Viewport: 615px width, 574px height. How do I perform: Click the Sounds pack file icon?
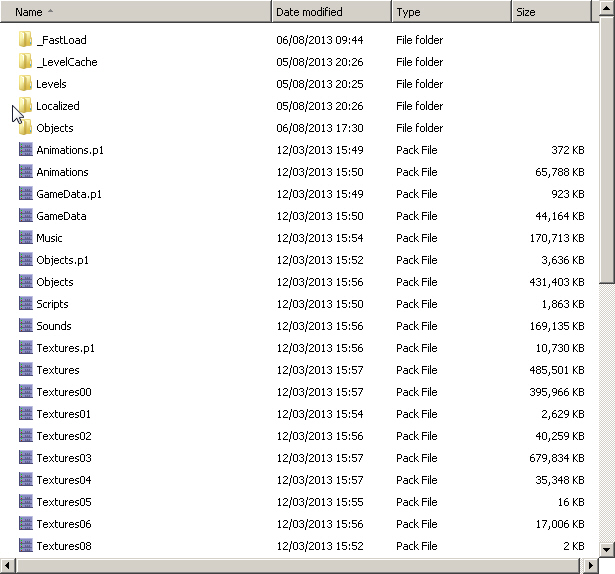point(25,325)
